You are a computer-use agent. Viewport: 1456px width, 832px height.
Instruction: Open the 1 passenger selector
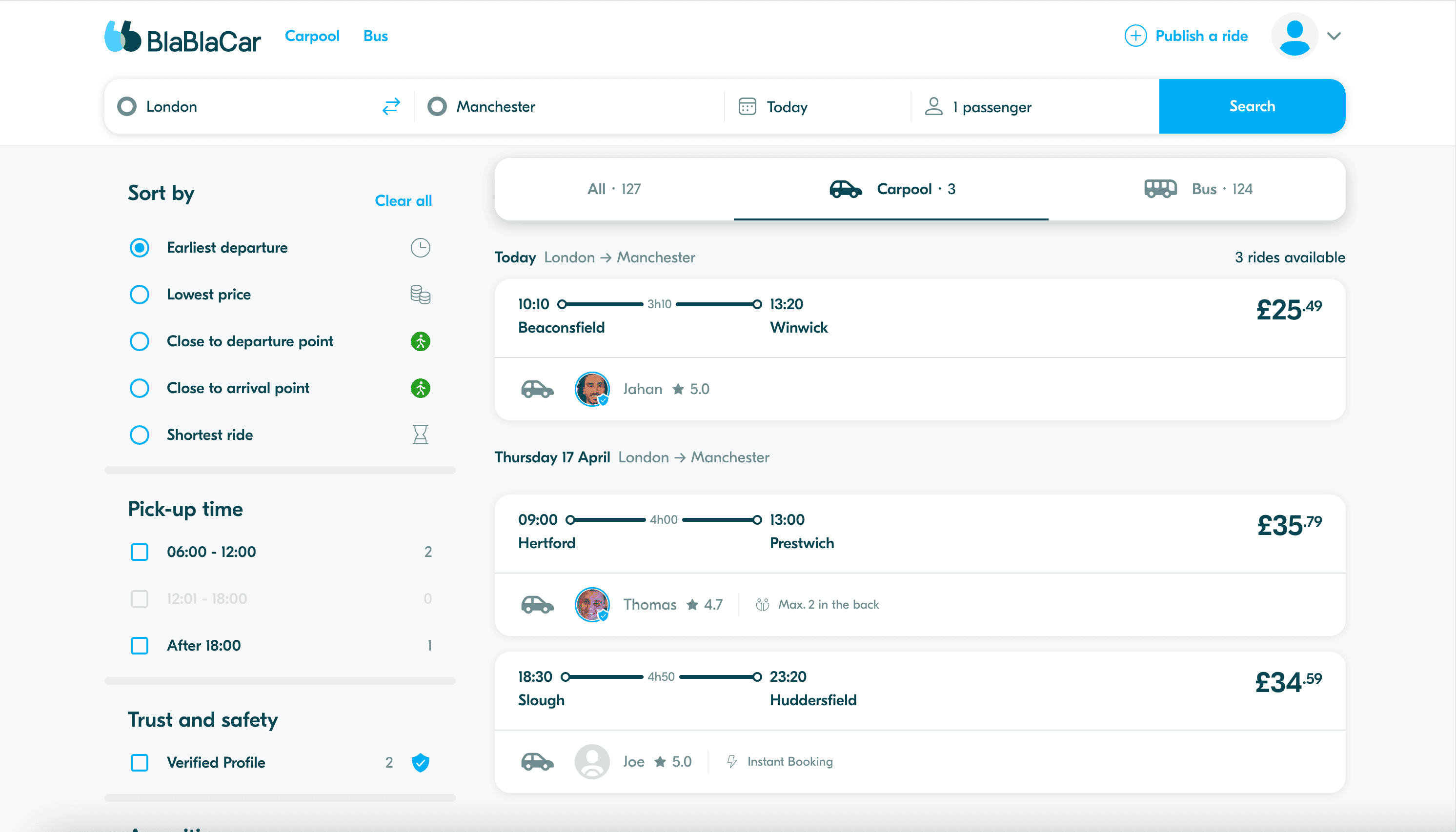click(992, 107)
